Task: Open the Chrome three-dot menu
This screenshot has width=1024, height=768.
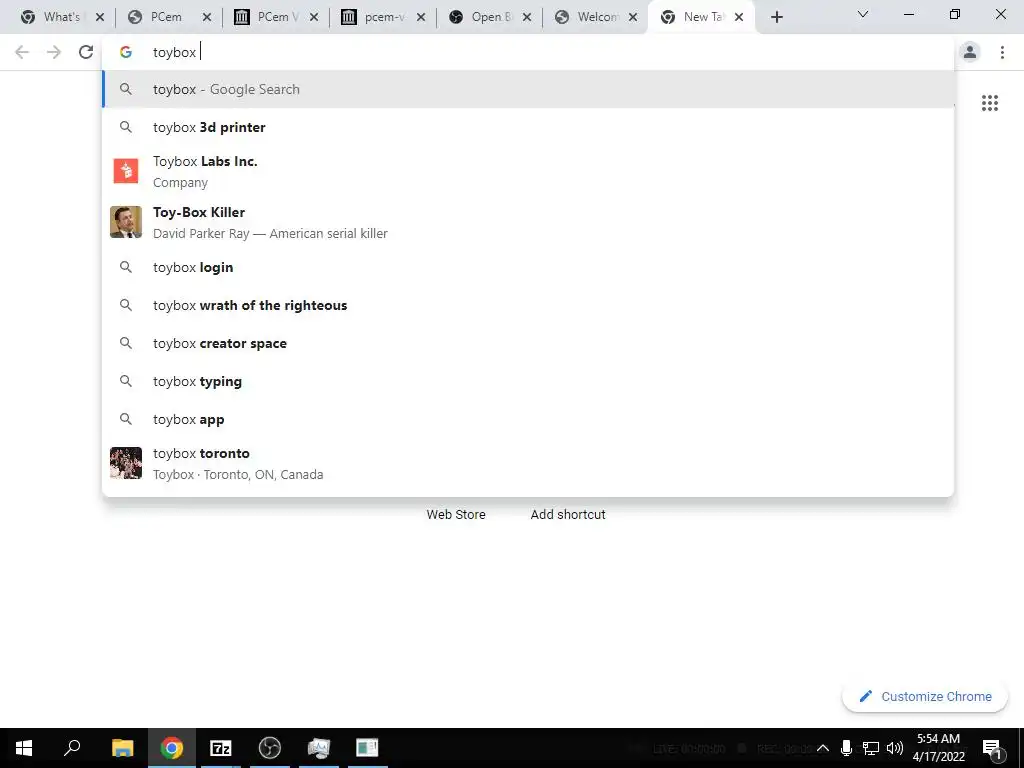Action: tap(1002, 52)
